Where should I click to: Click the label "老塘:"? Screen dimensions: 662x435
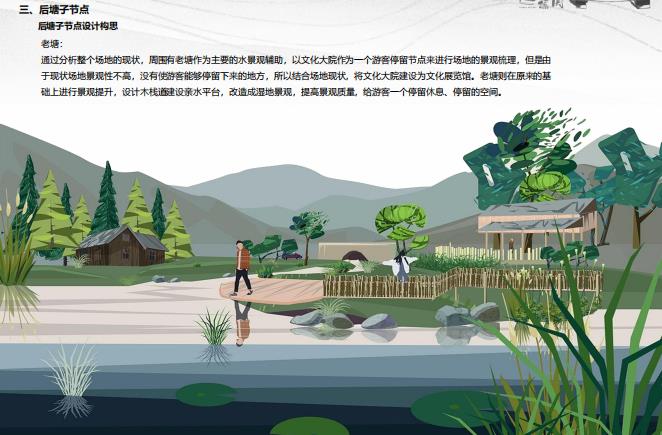click(x=52, y=44)
